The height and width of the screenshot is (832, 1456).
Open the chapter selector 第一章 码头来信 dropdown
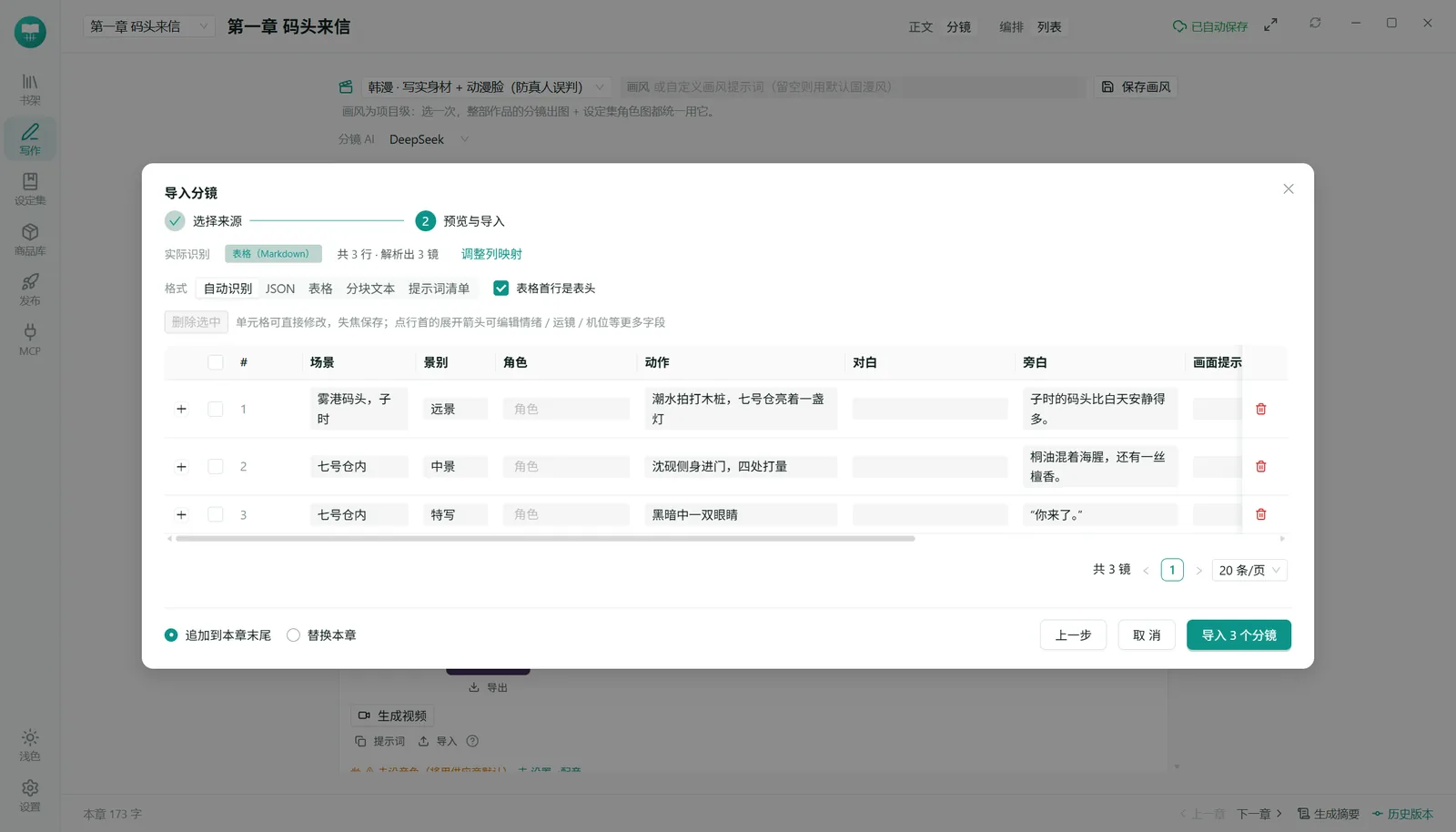(149, 26)
